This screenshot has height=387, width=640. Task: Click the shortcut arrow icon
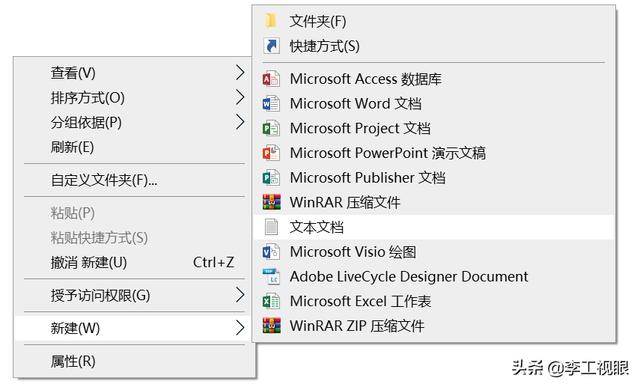pyautogui.click(x=271, y=46)
